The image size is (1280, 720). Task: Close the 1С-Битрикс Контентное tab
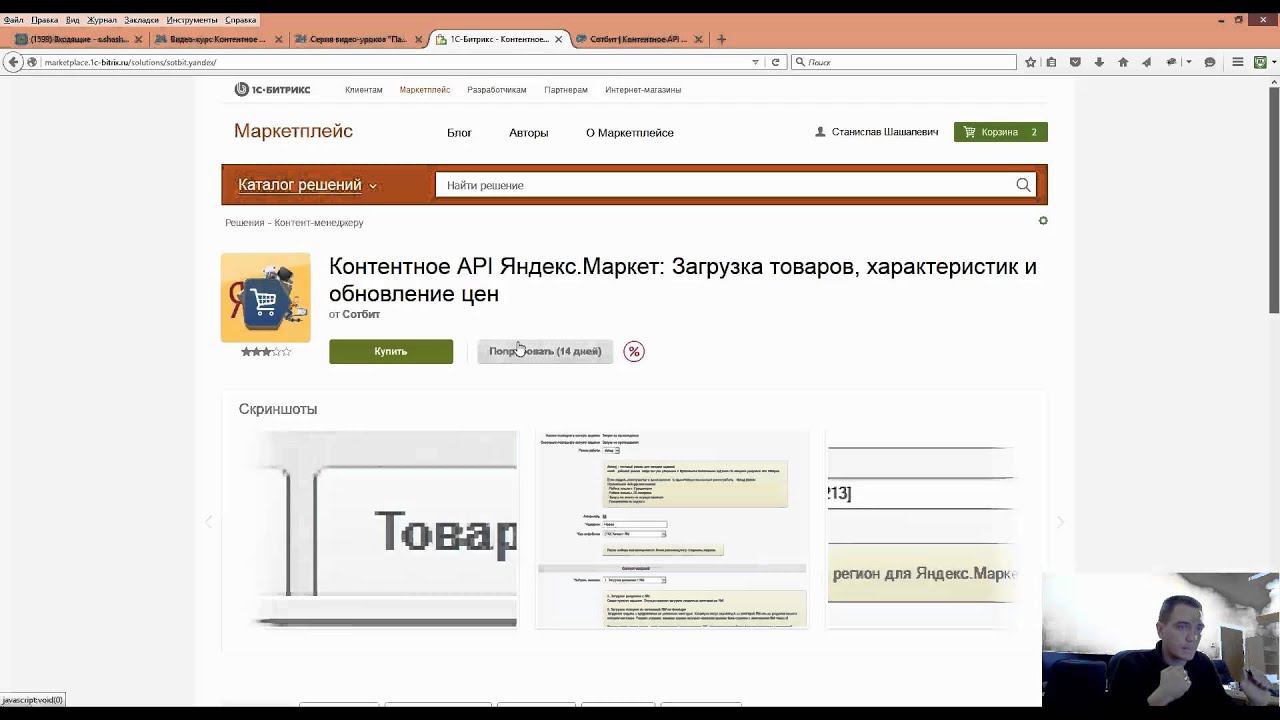[559, 39]
